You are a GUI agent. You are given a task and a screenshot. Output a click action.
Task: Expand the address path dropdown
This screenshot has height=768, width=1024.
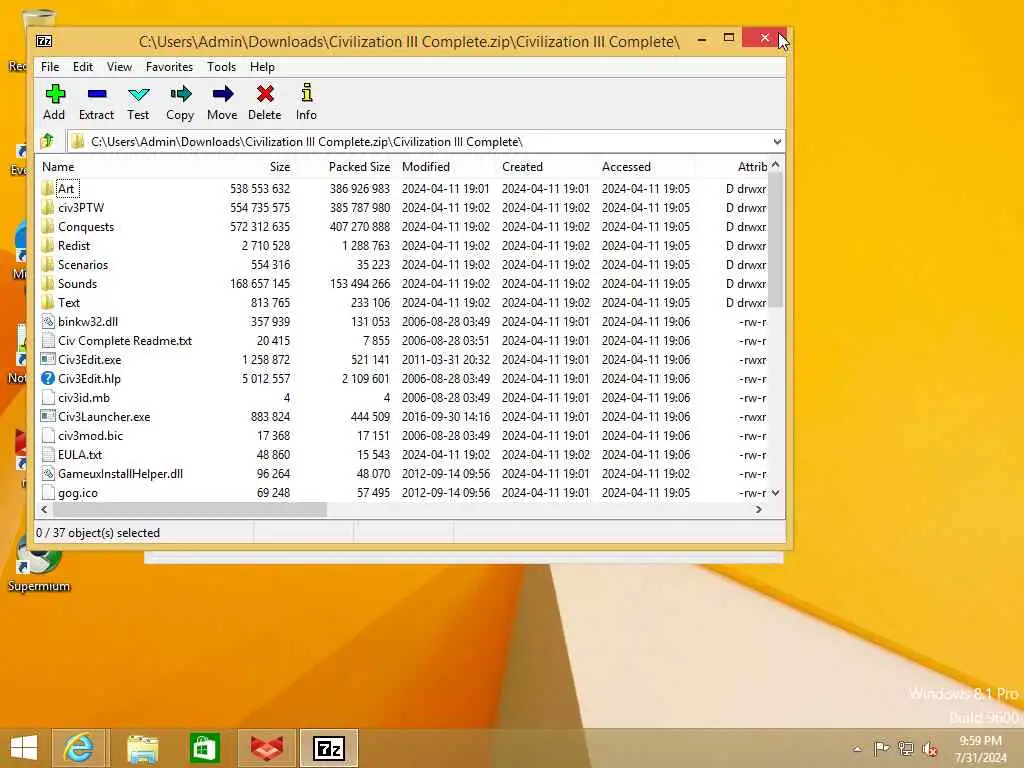[x=776, y=142]
